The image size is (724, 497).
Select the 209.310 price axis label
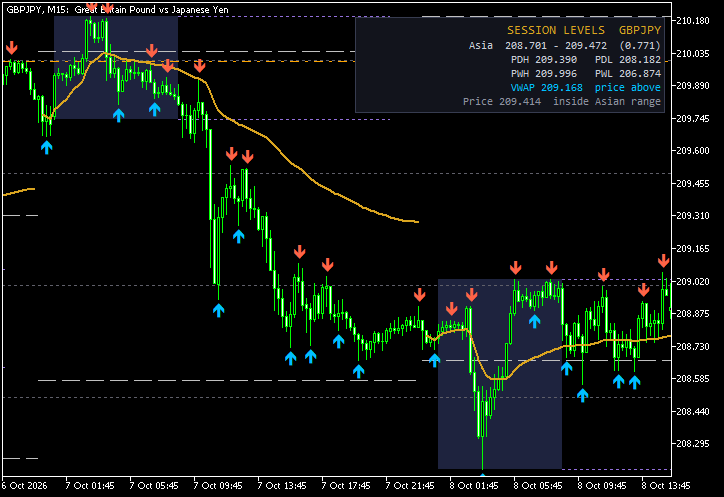coord(693,216)
